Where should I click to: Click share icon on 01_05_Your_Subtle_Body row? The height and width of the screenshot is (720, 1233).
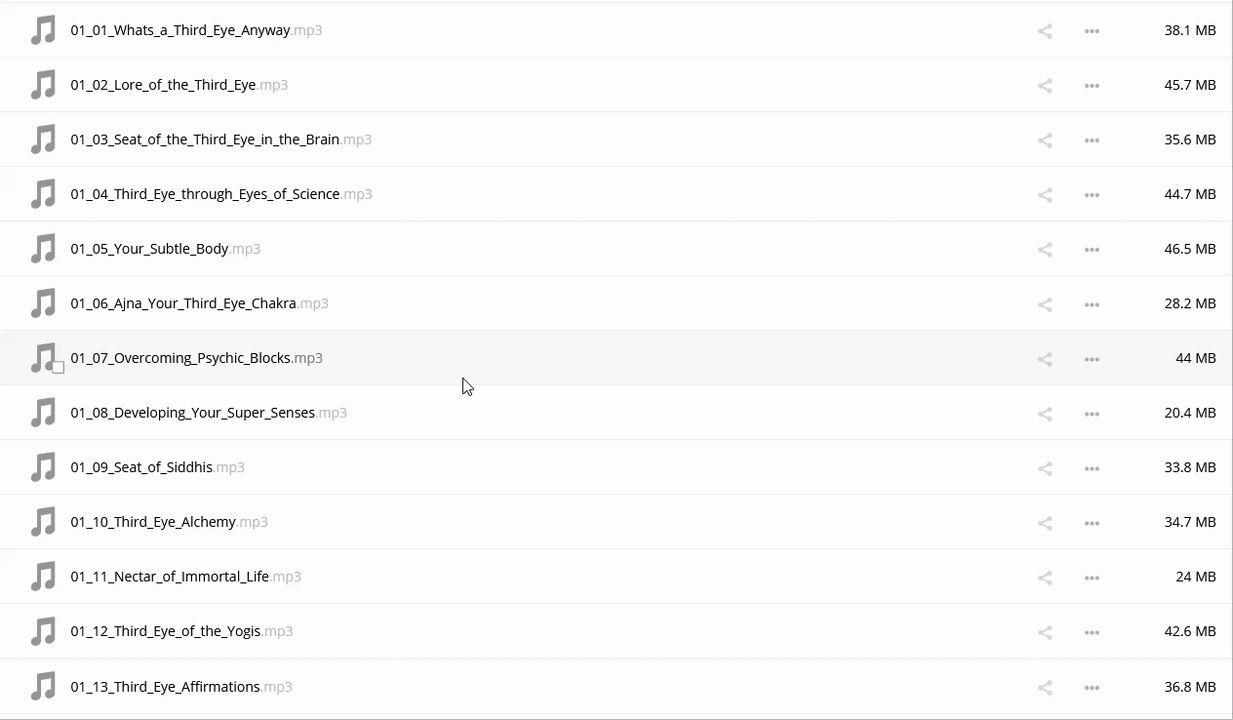(x=1045, y=249)
